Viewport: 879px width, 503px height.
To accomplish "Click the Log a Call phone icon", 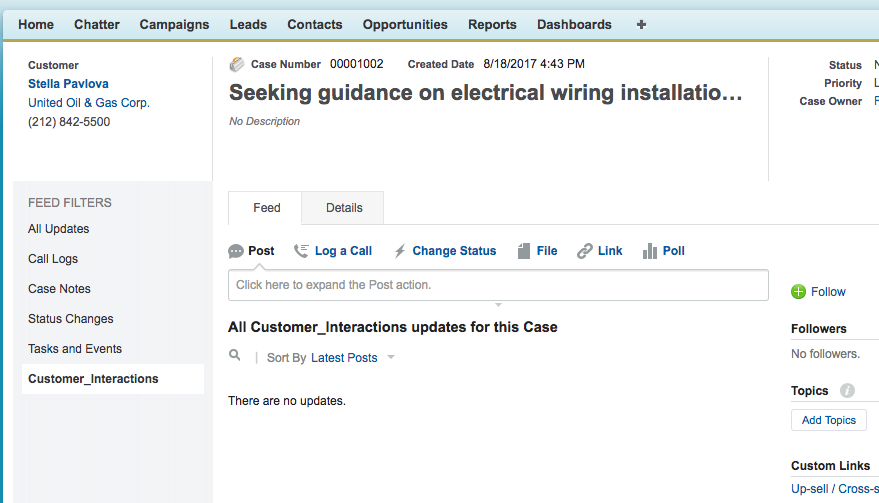I will click(x=301, y=251).
